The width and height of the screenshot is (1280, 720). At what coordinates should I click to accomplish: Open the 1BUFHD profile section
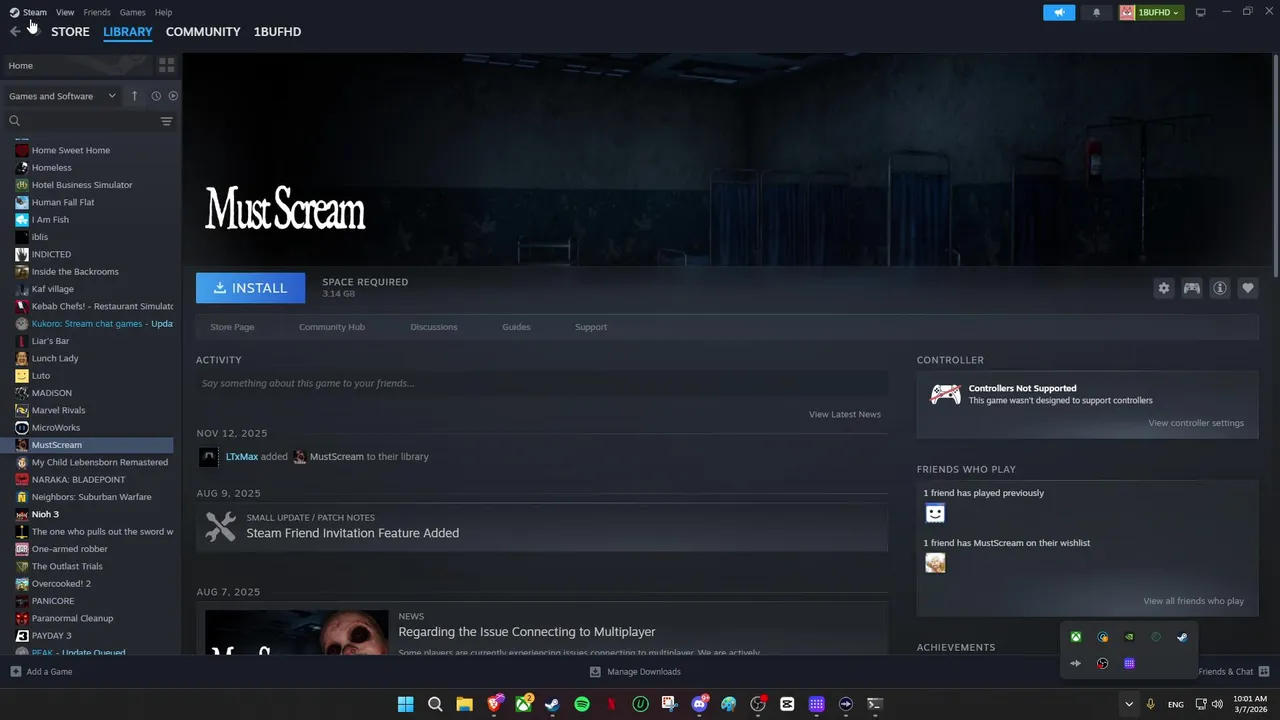click(277, 32)
